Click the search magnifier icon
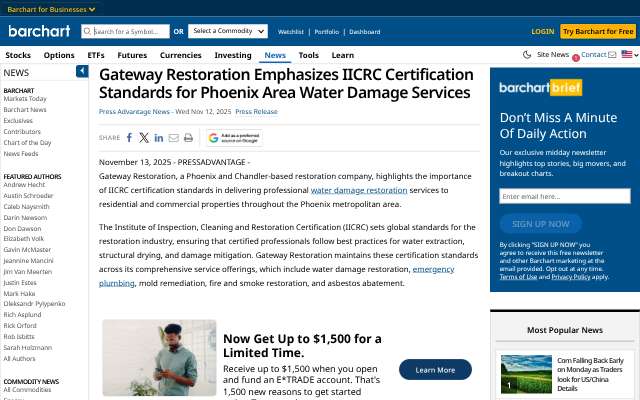Screen dimensions: 640x400 [87, 31]
